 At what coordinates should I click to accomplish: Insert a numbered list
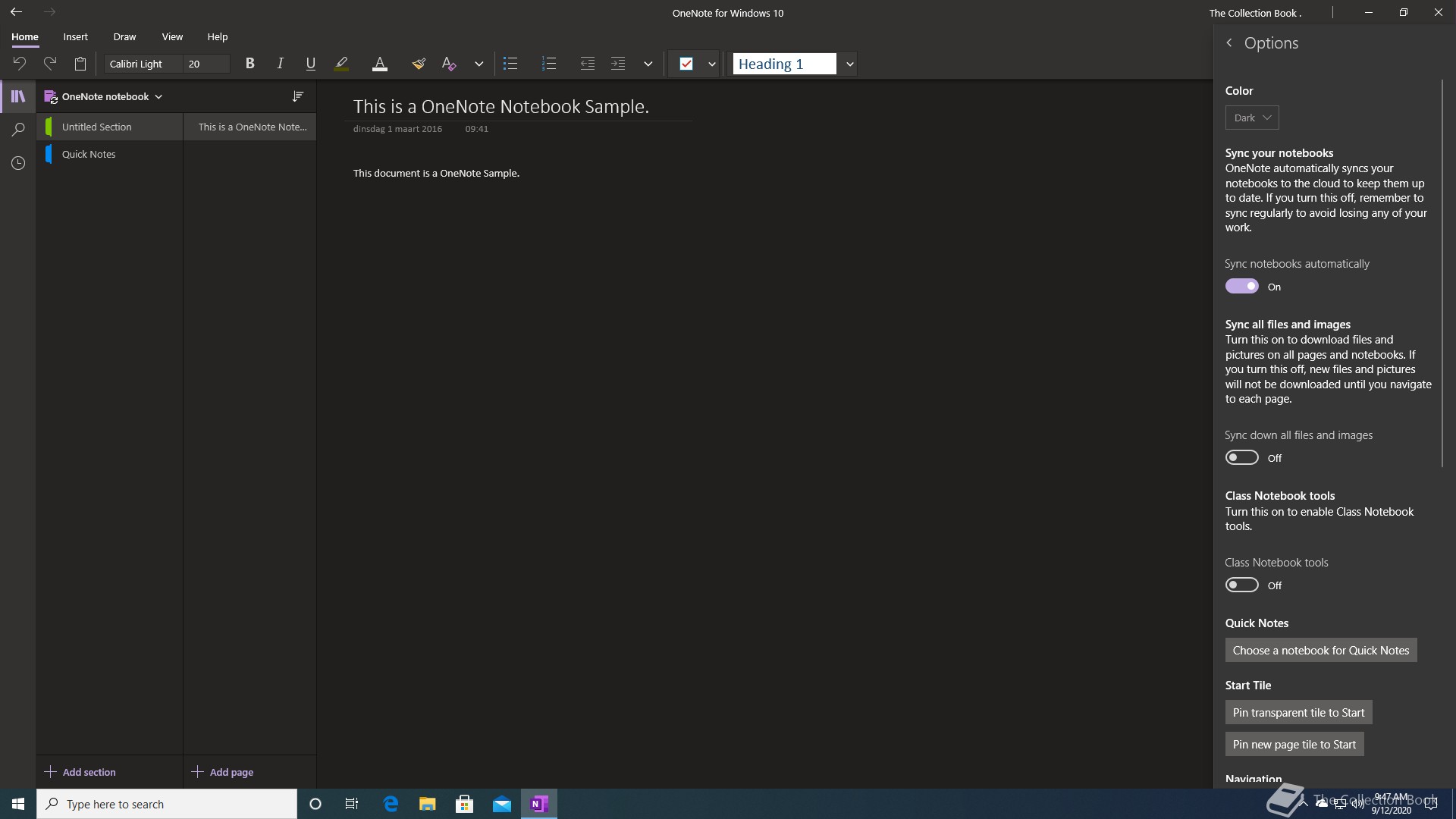pyautogui.click(x=549, y=64)
